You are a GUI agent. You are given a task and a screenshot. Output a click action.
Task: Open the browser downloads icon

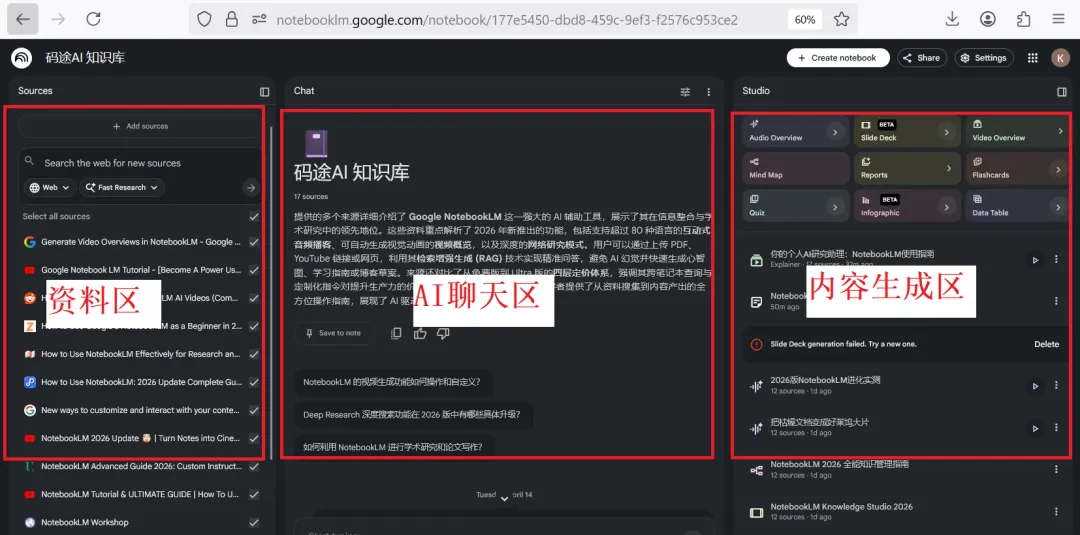[952, 19]
